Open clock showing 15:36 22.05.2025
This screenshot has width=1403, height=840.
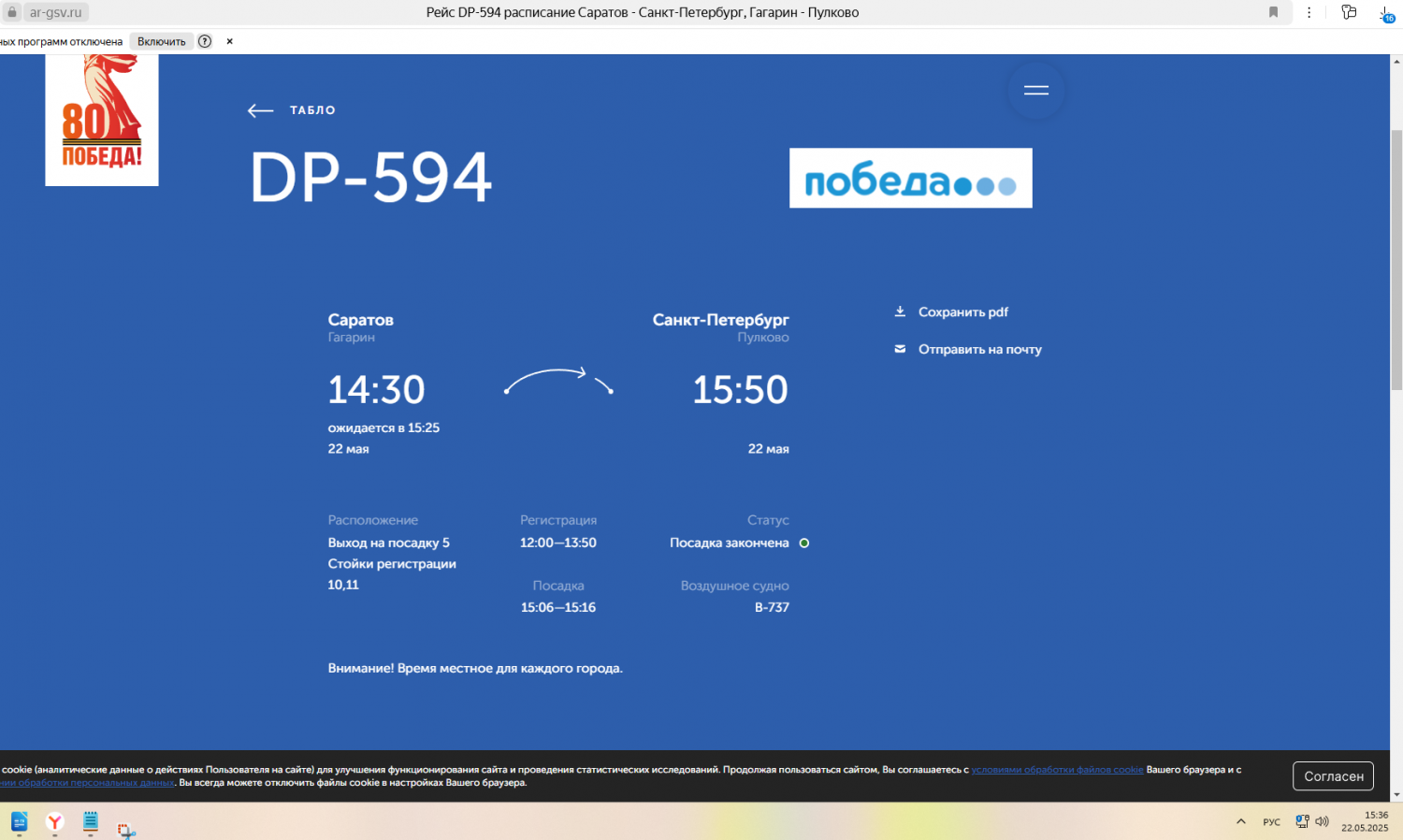(1366, 821)
